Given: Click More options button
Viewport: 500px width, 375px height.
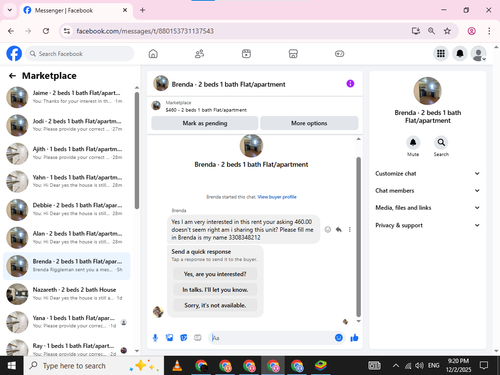Looking at the screenshot, I should pyautogui.click(x=309, y=123).
